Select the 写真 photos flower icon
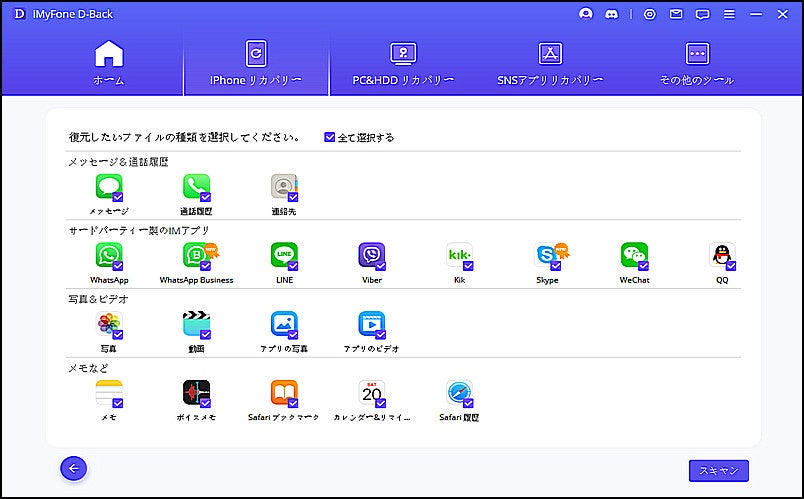Image resolution: width=804 pixels, height=499 pixels. coord(109,324)
